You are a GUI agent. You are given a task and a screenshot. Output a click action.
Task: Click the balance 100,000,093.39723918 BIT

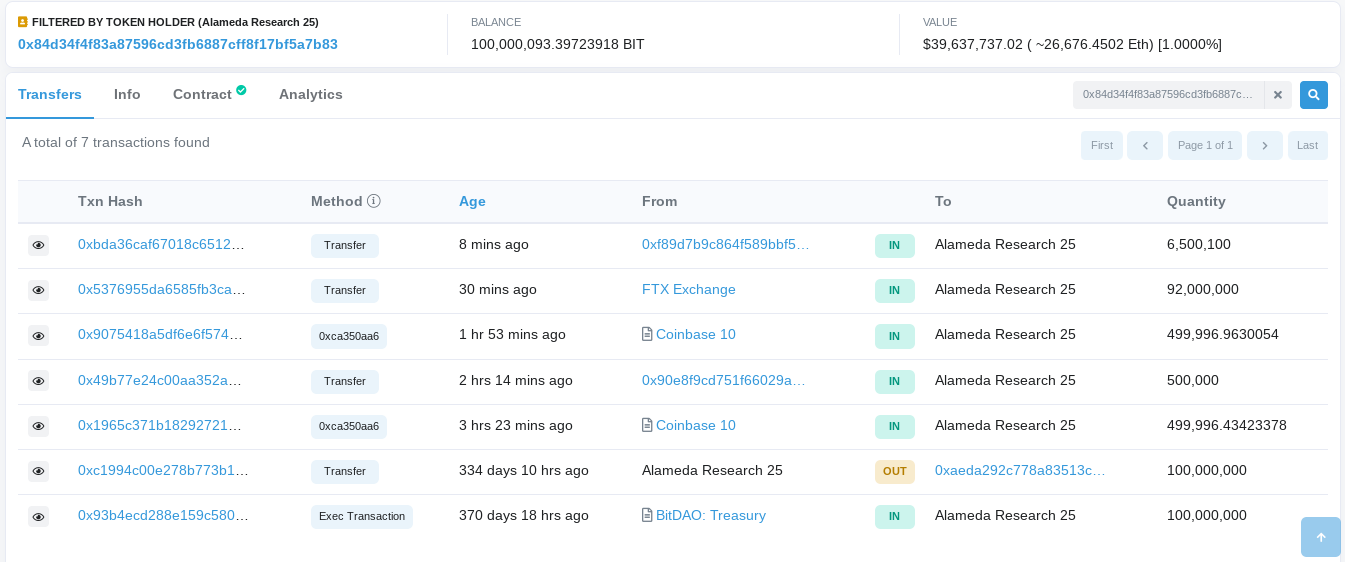558,44
